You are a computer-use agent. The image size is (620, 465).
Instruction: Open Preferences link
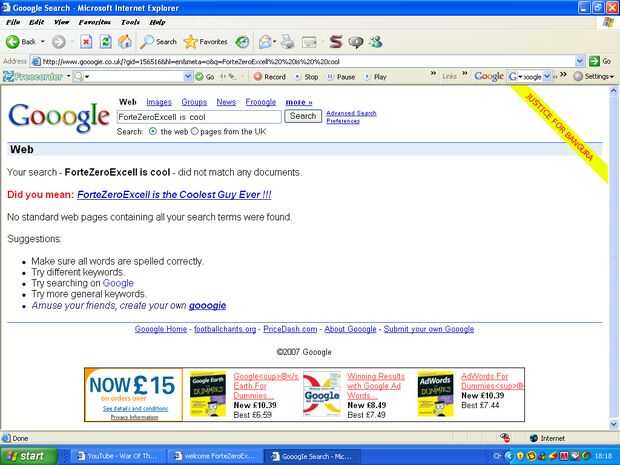point(343,121)
